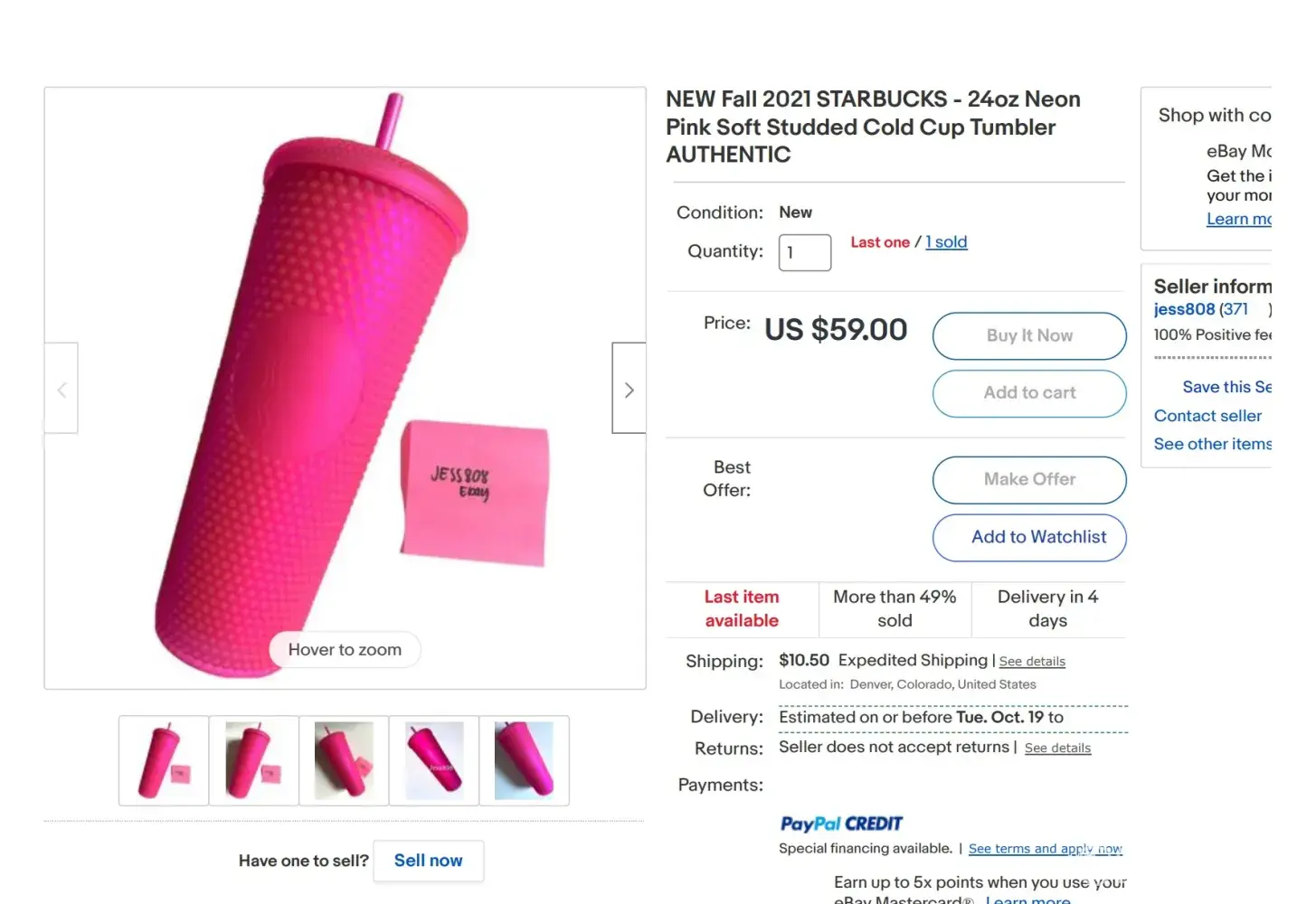Click the Quantity input field
The width and height of the screenshot is (1316, 904).
(804, 252)
